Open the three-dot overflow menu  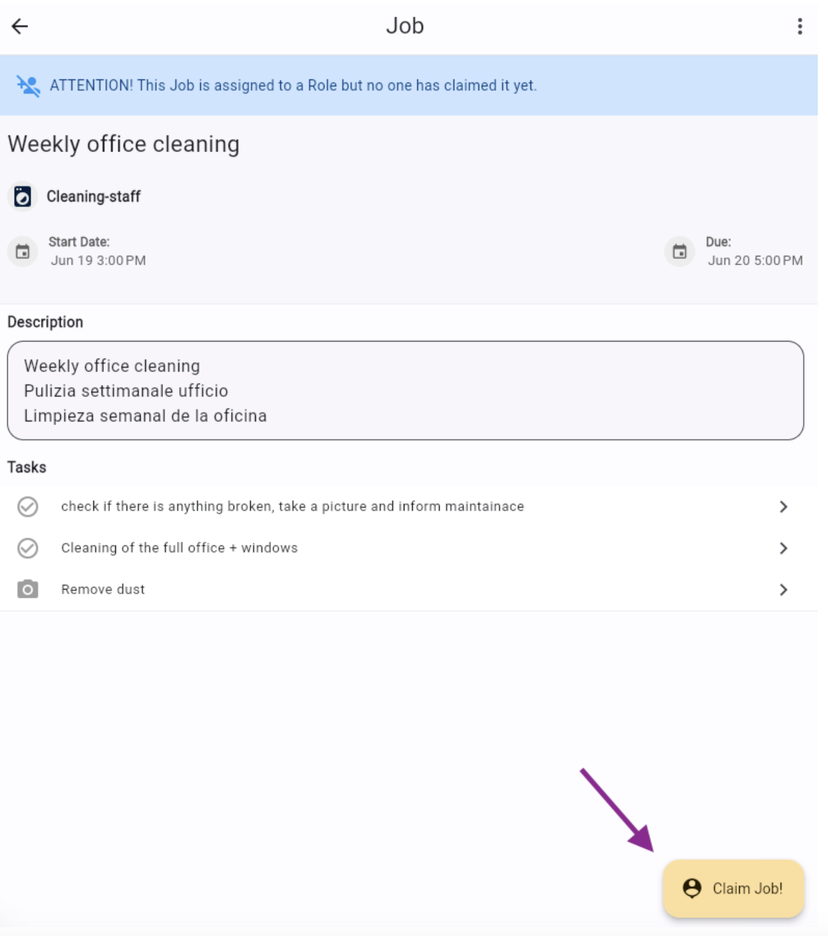tap(799, 27)
